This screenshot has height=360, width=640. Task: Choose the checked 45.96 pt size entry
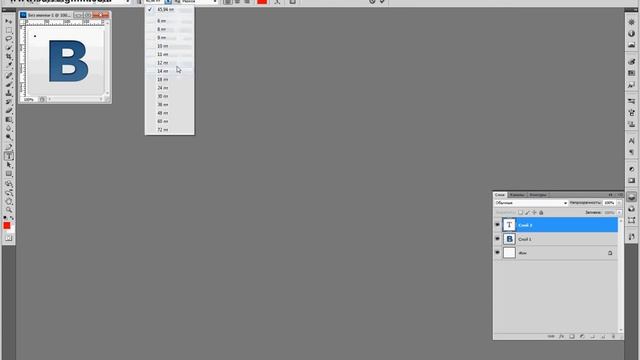pos(170,9)
